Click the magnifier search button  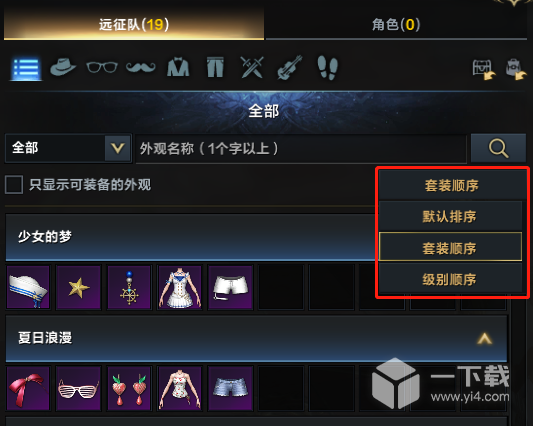point(498,148)
